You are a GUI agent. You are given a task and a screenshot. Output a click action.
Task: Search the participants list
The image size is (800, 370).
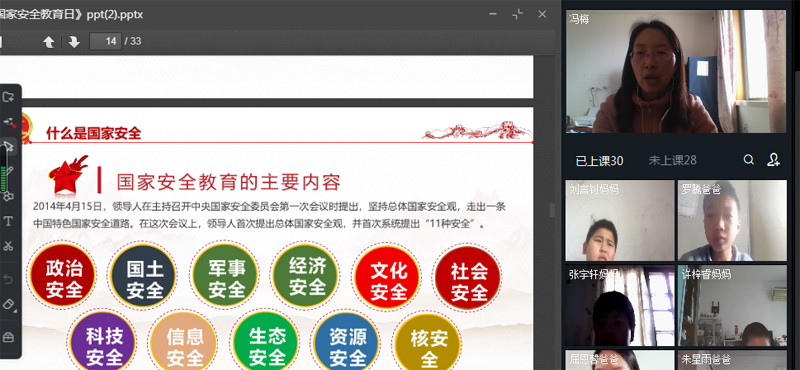(x=748, y=160)
